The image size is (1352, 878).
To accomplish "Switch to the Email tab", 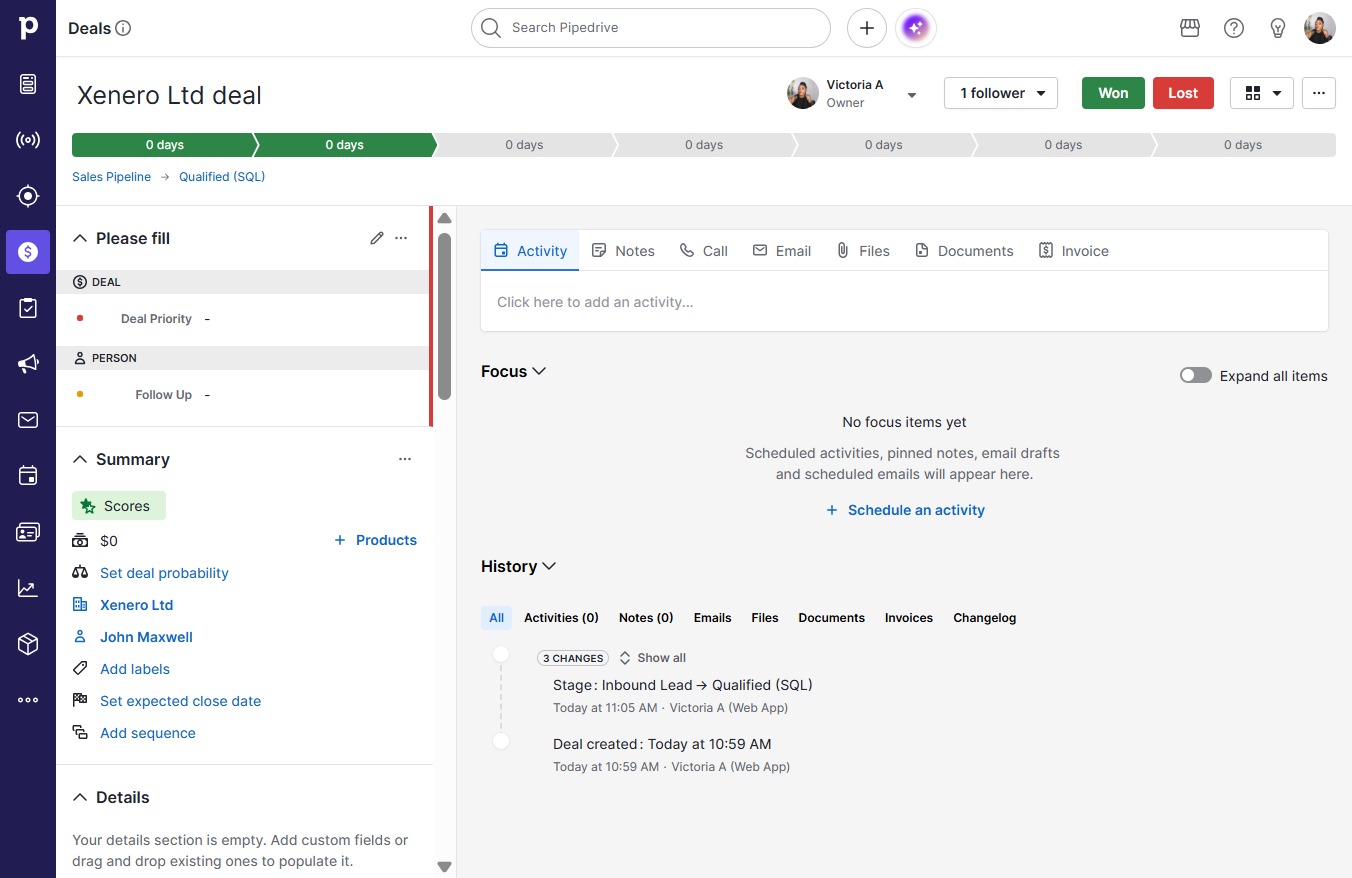I will [x=782, y=251].
